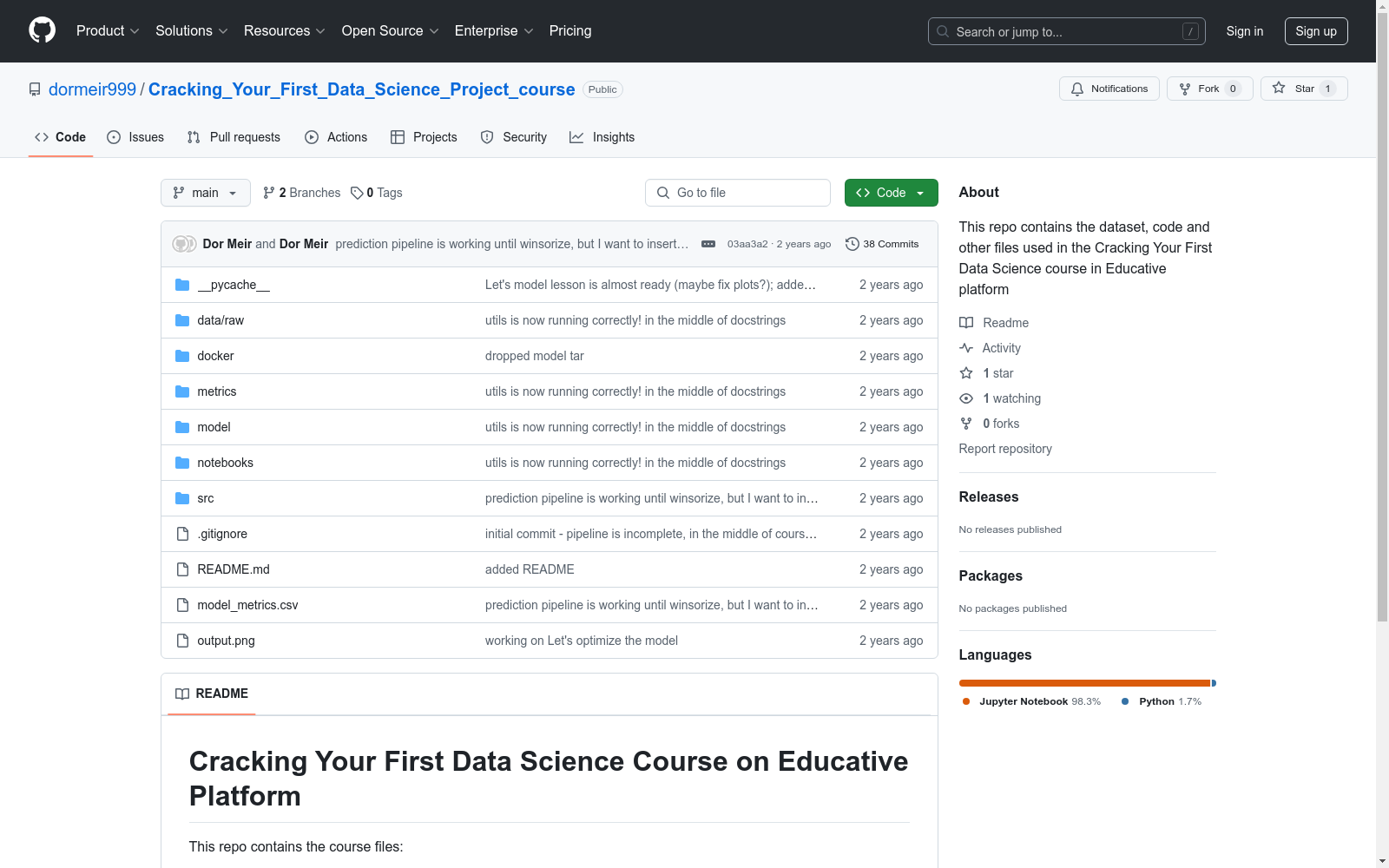The width and height of the screenshot is (1389, 868).
Task: Click the Sign in link
Action: pyautogui.click(x=1245, y=31)
